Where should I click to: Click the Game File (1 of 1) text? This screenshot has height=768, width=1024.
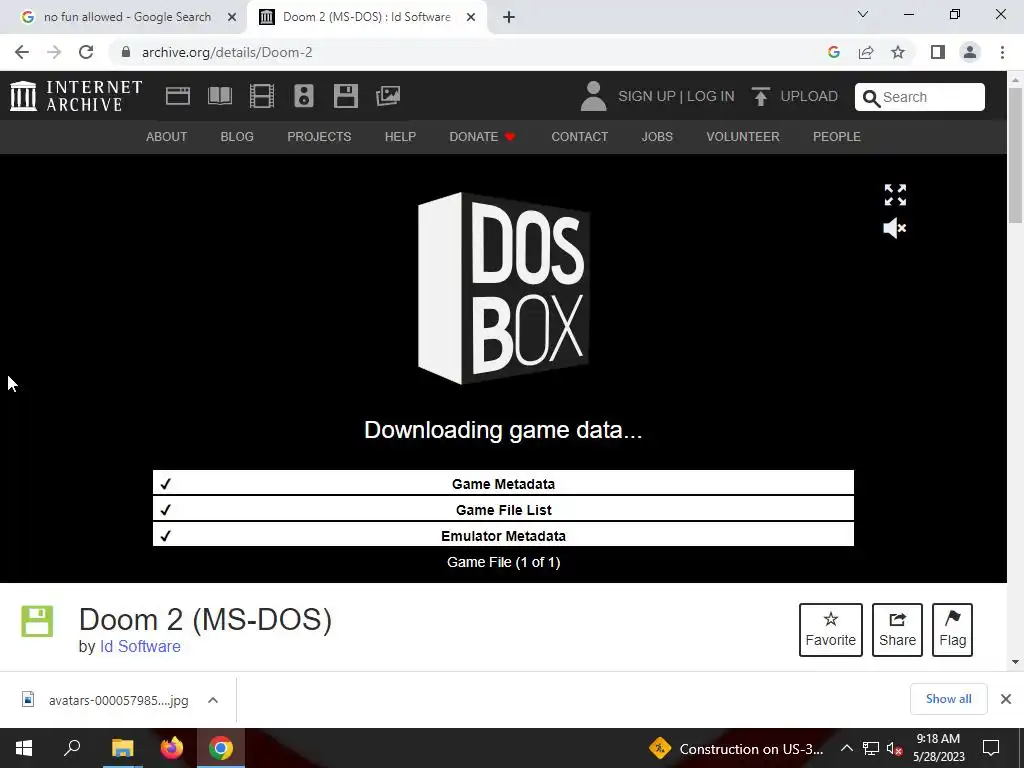pyautogui.click(x=504, y=562)
